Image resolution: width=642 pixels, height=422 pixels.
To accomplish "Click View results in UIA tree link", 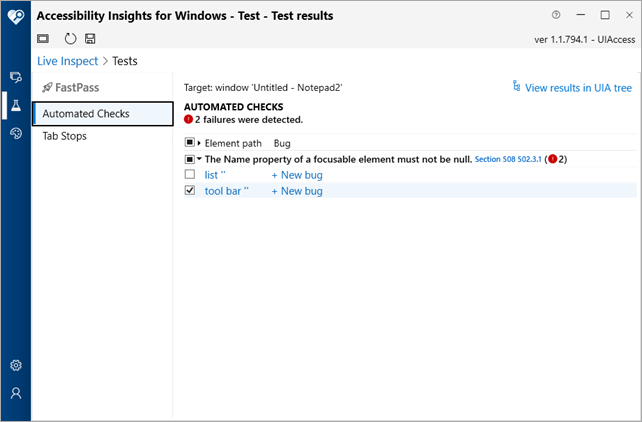I will (578, 88).
